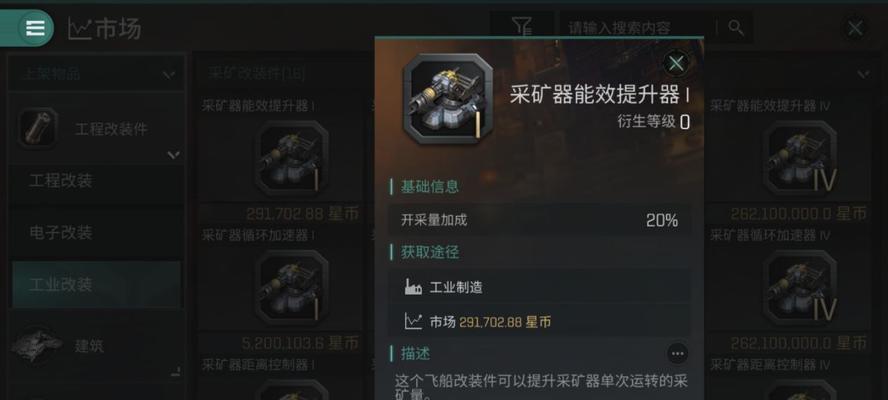Screen dimensions: 888x400
Task: Expand the sort dropdown chevron at top right
Action: point(864,74)
